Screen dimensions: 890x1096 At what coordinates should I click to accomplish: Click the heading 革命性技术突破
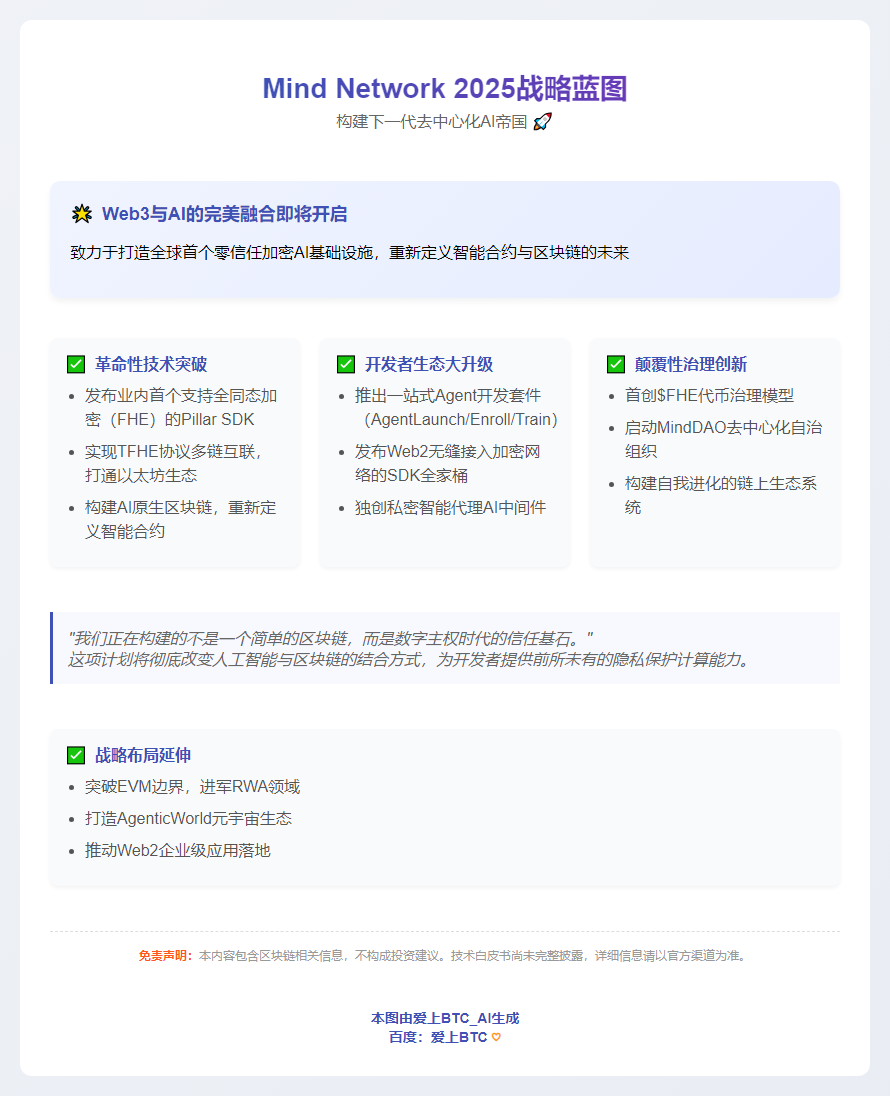[151, 364]
